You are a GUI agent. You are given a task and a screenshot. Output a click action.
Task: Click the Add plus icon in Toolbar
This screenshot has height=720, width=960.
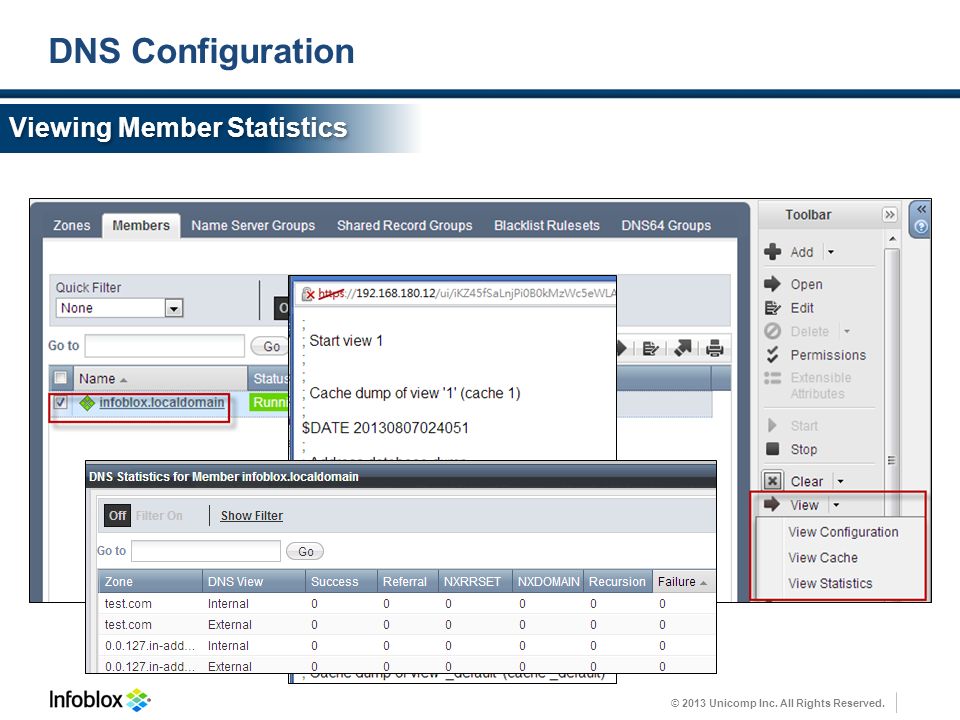[773, 252]
